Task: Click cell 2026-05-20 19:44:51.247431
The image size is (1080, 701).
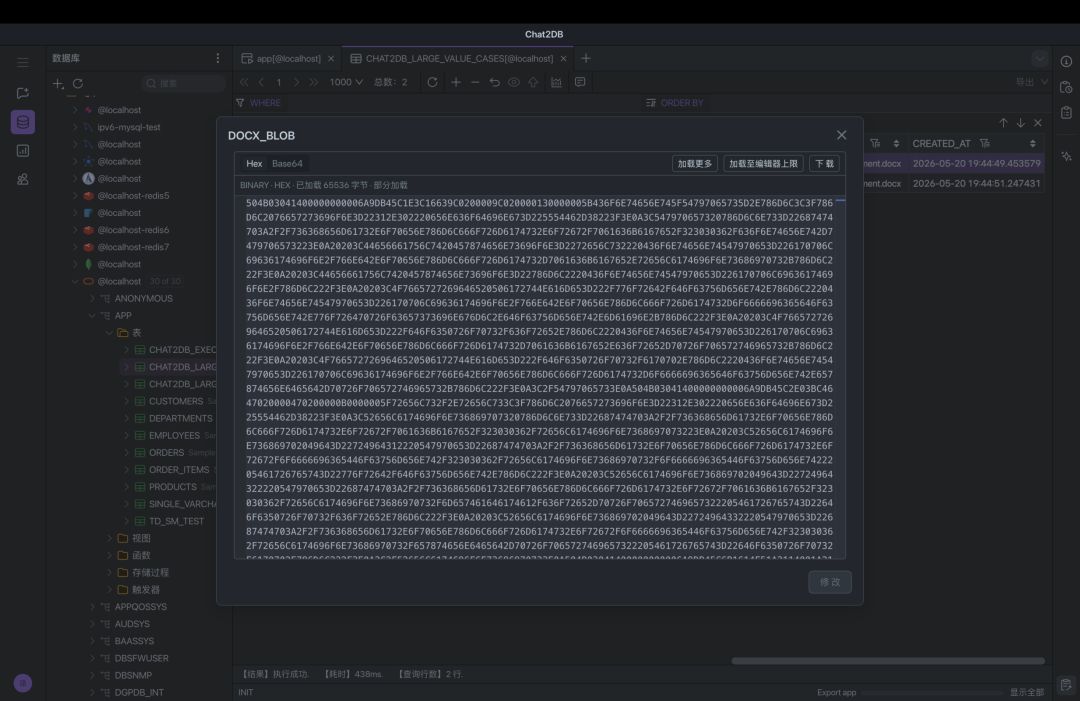Action: click(976, 183)
